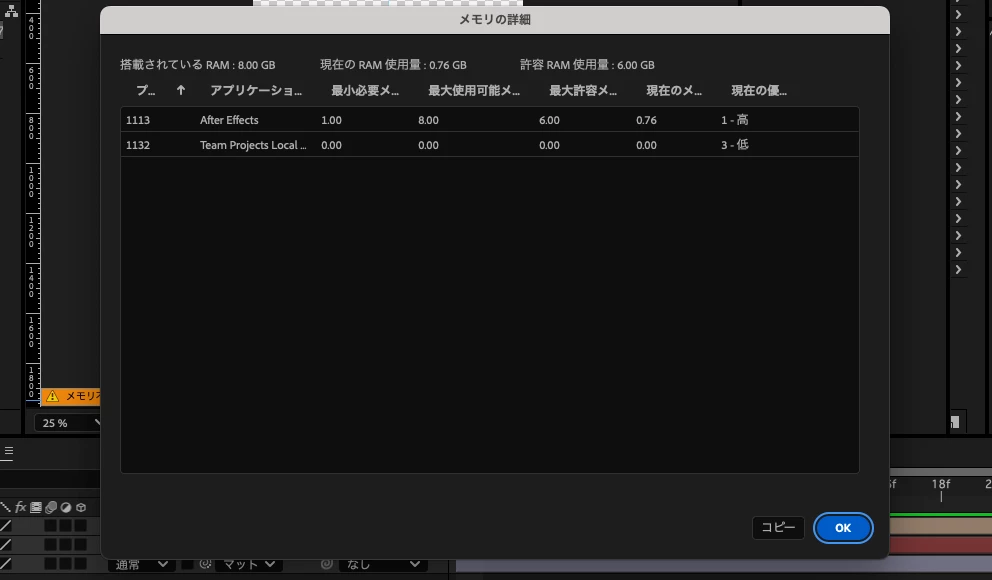Enable motion blur on red-bar layer row

coord(51,545)
